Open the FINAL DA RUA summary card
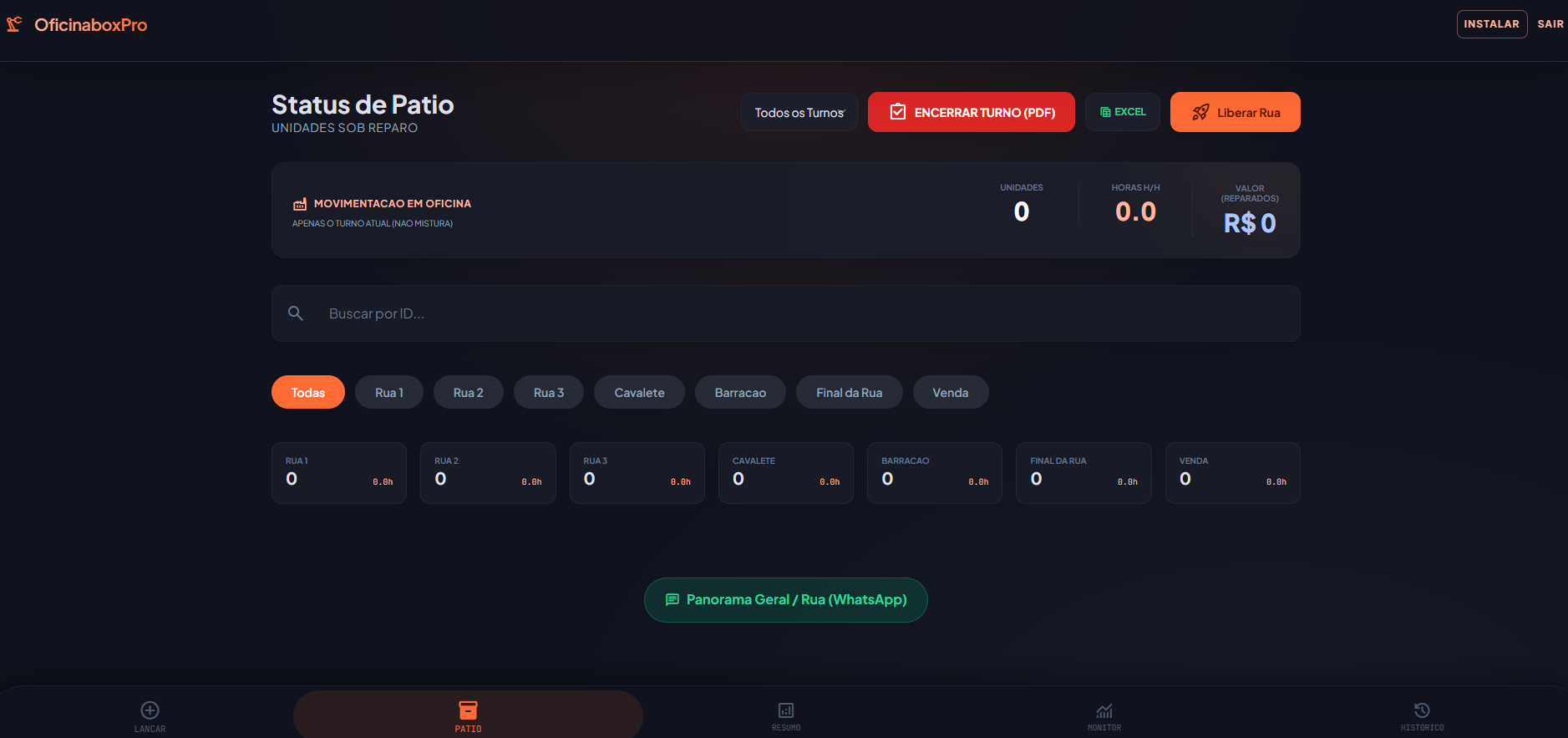Viewport: 1568px width, 738px height. pos(1084,473)
